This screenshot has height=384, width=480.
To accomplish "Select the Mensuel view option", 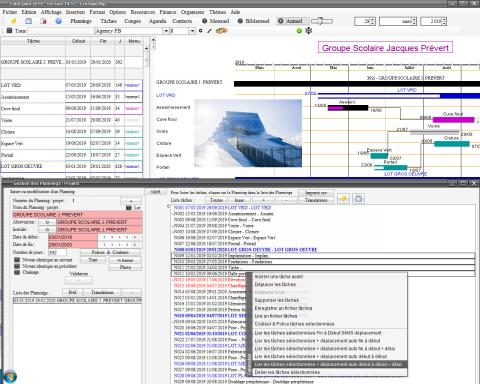I will [215, 21].
